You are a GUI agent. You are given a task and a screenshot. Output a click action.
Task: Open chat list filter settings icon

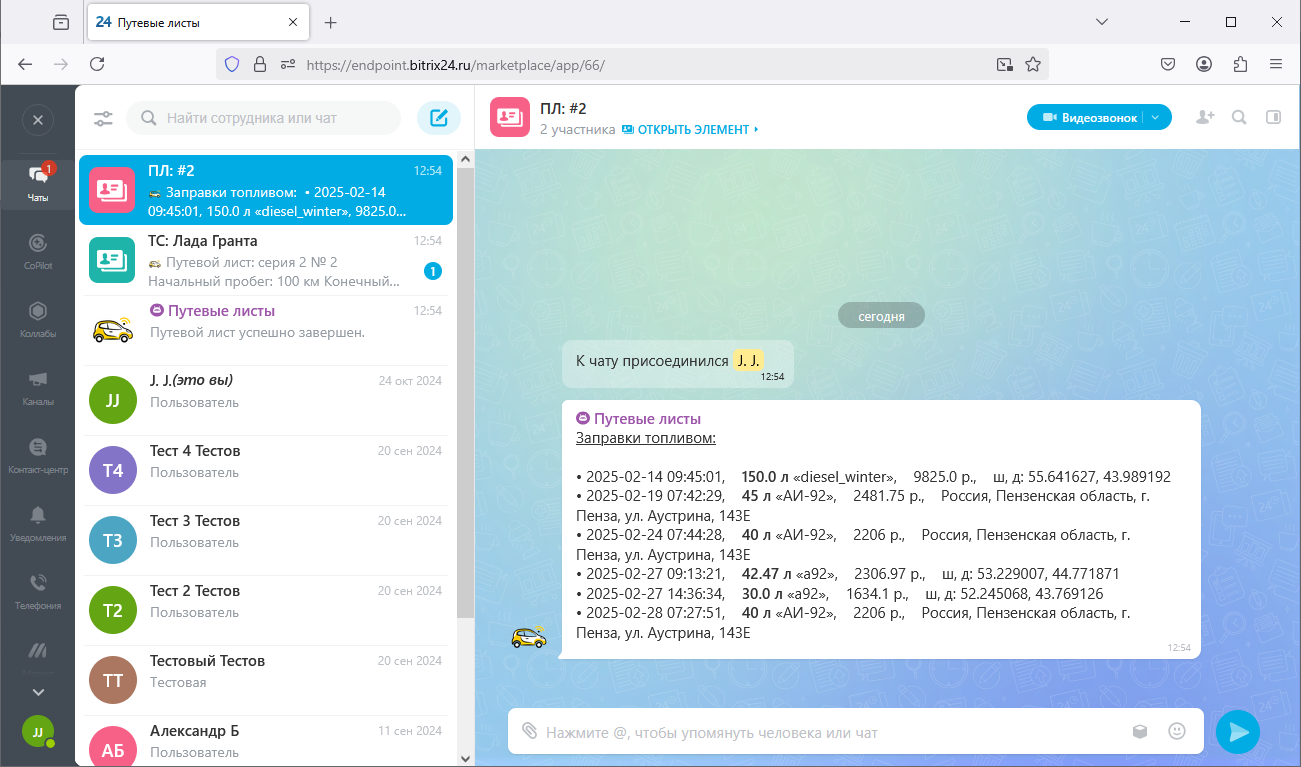[x=103, y=119]
